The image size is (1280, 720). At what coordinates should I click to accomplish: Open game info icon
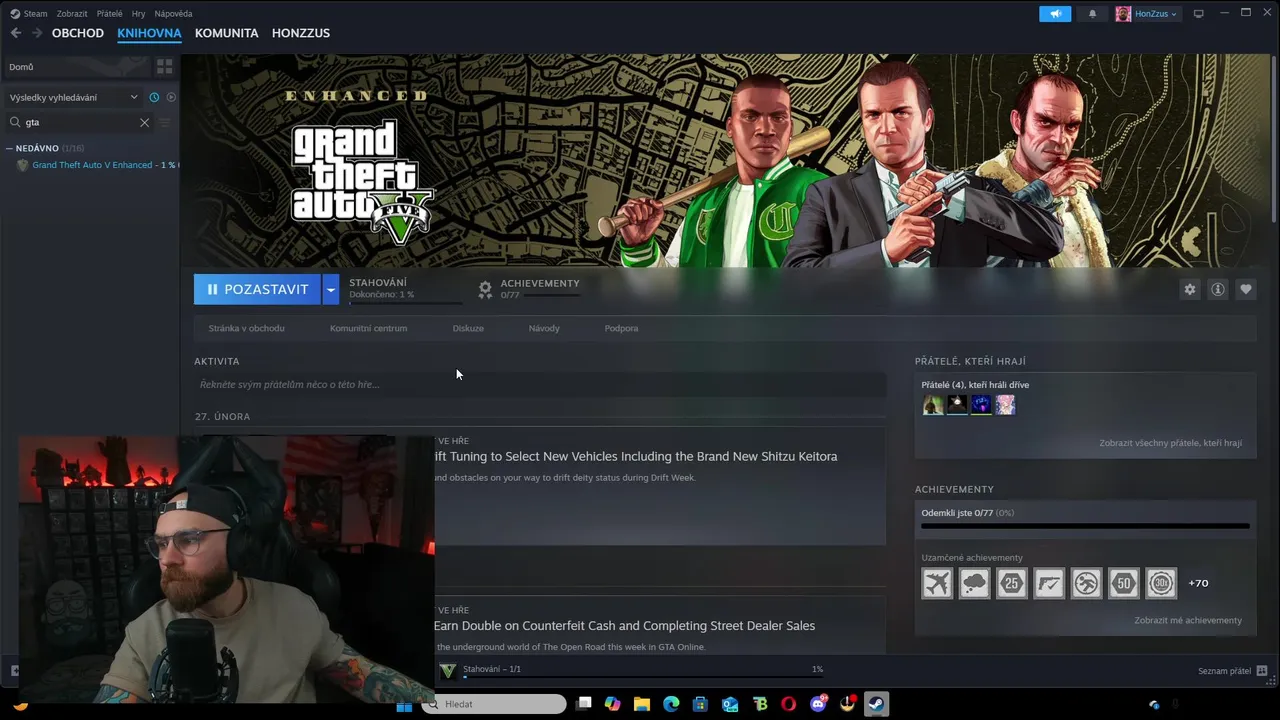click(x=1218, y=289)
